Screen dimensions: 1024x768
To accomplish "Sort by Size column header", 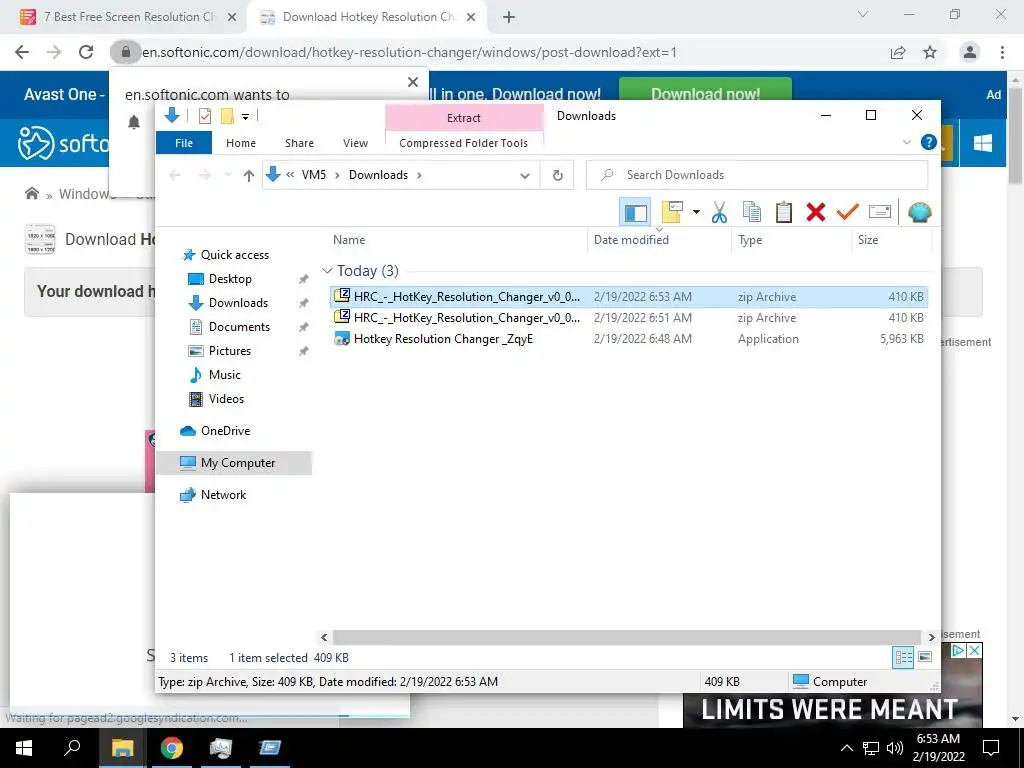I will (868, 240).
